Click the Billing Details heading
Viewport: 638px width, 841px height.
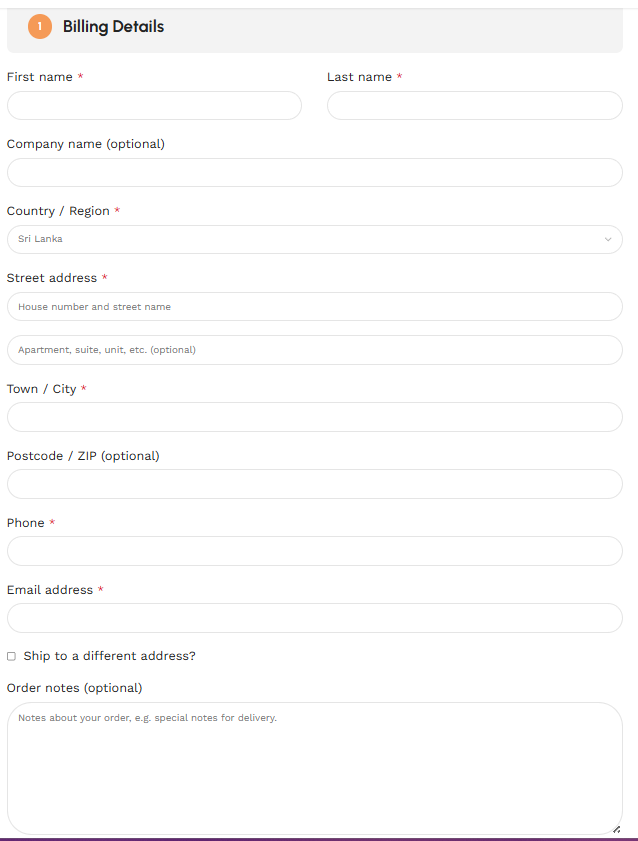coord(113,26)
